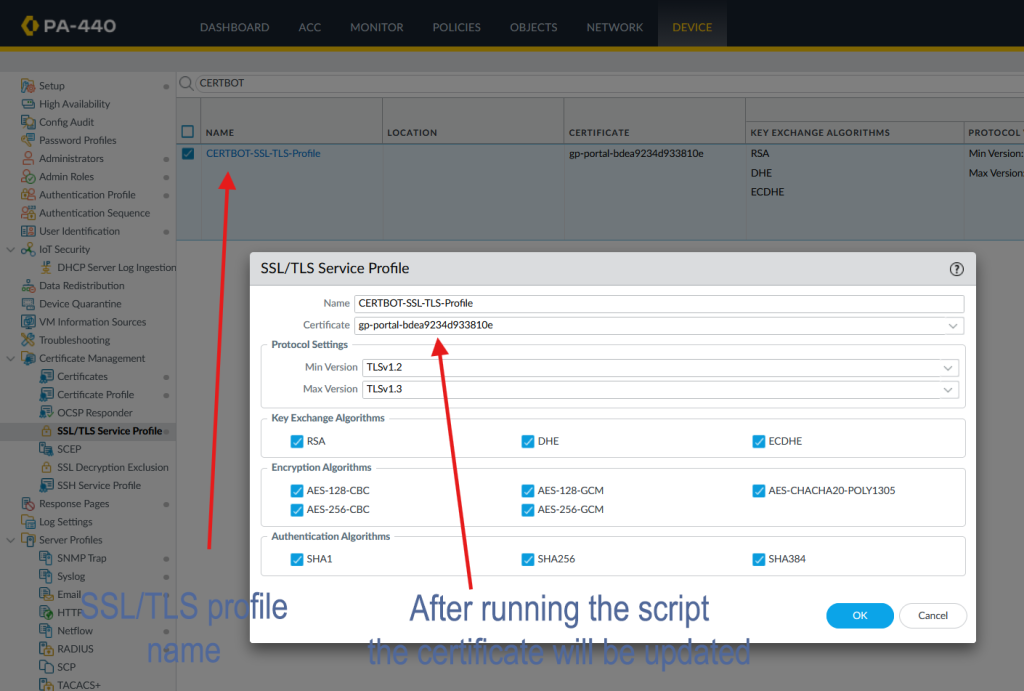Click the Syslog icon under Server Profiles
Screen dimensions: 1024x691
click(x=47, y=577)
